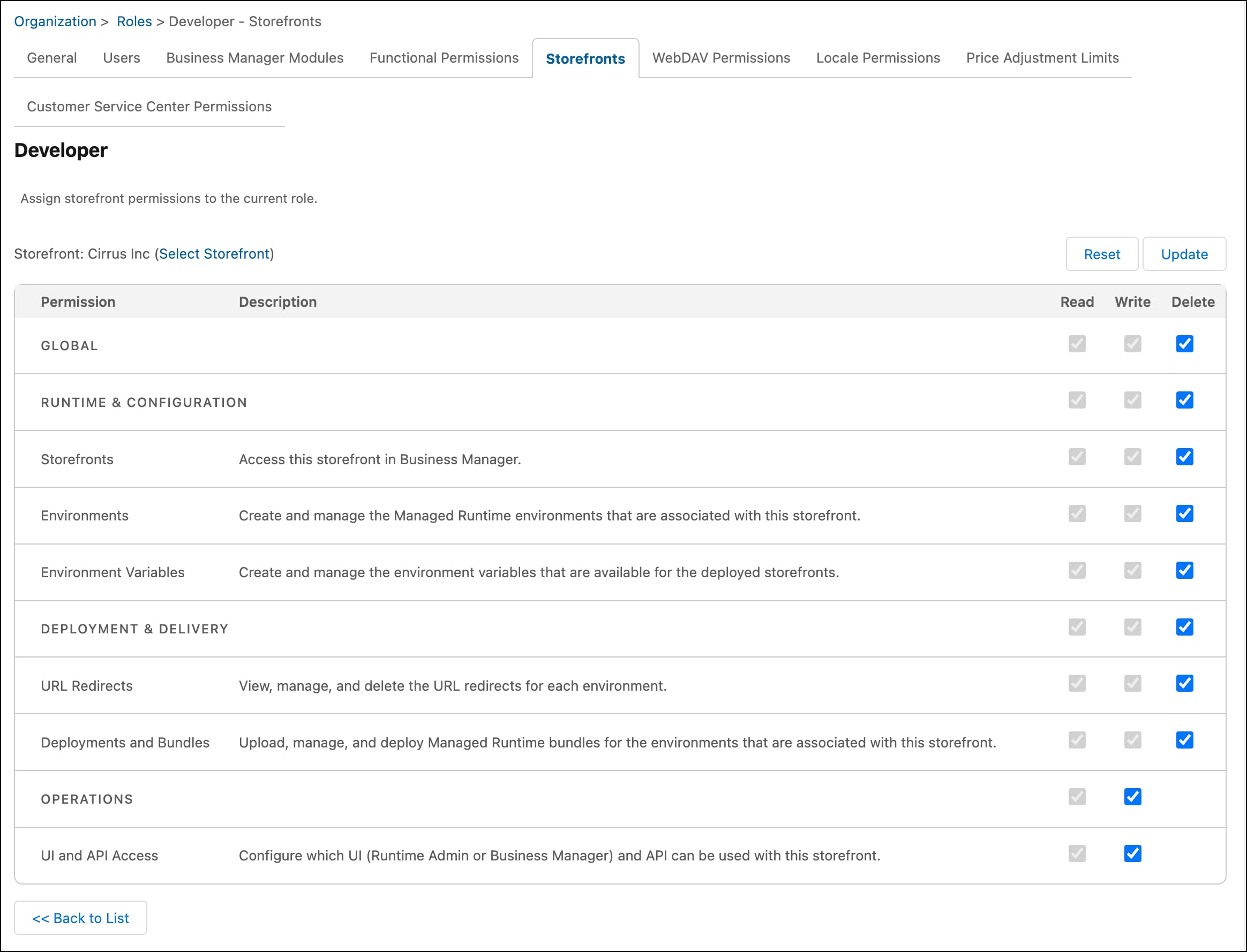Open Price Adjustment Limits tab
The image size is (1247, 952).
tap(1042, 58)
